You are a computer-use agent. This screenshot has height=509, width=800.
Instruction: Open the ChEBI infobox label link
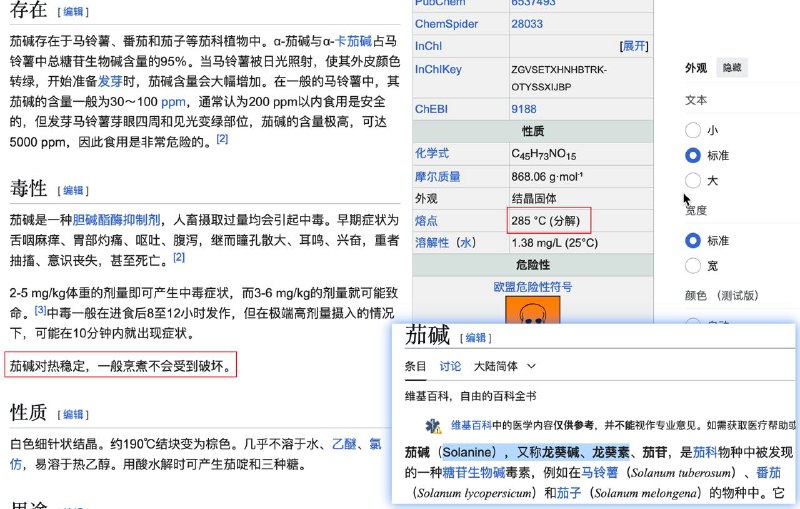(431, 109)
